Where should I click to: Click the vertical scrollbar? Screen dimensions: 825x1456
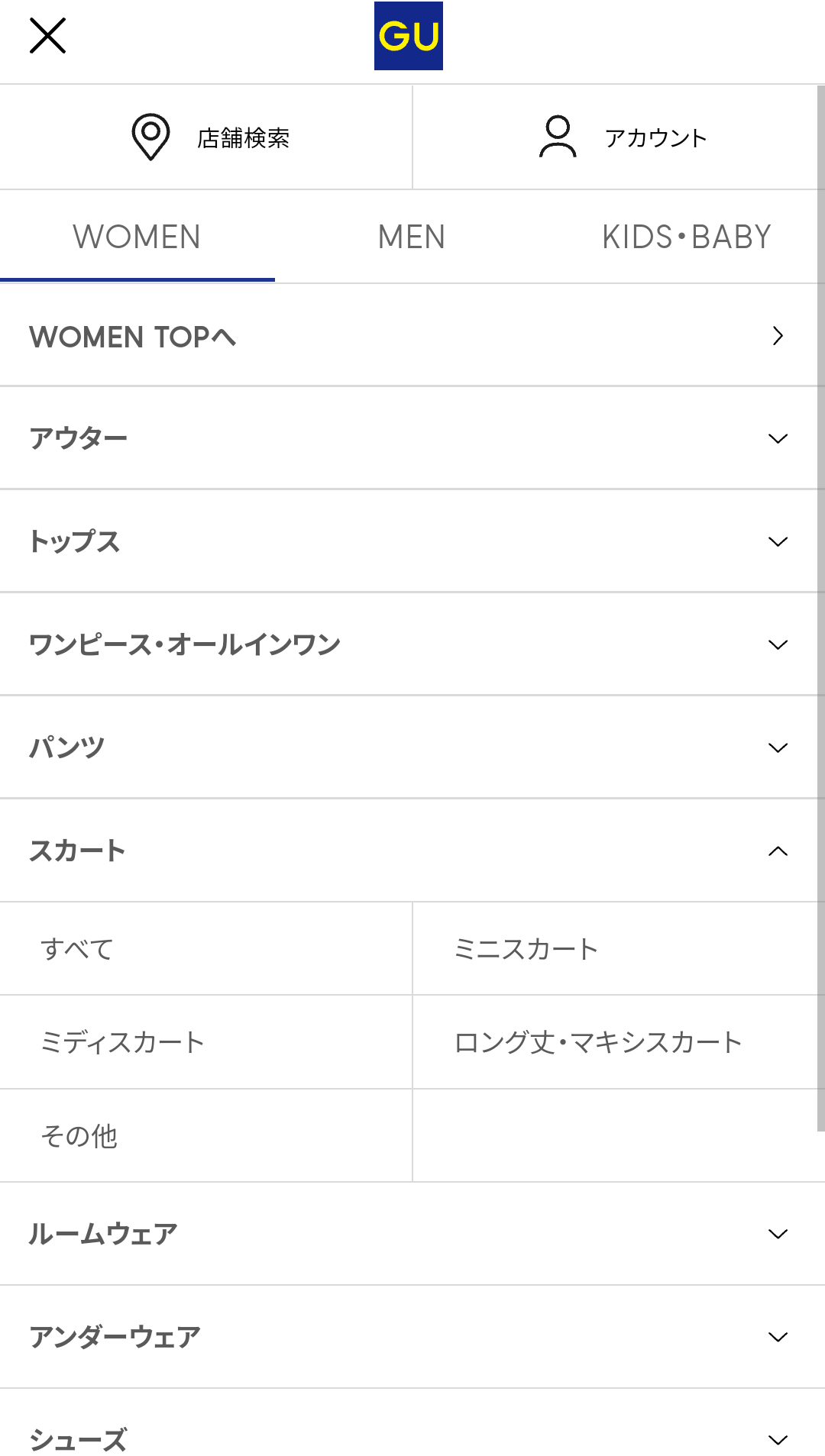coord(820,611)
